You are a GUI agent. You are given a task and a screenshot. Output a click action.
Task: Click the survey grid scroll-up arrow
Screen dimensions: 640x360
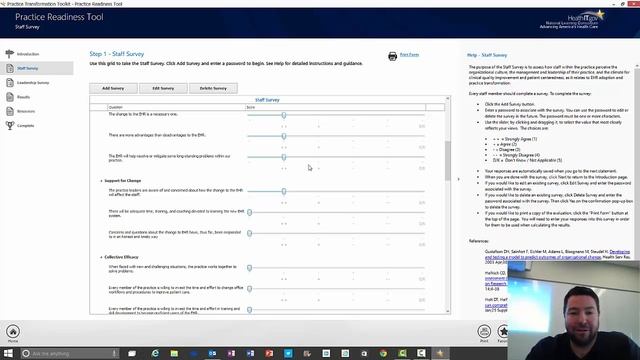[448, 98]
